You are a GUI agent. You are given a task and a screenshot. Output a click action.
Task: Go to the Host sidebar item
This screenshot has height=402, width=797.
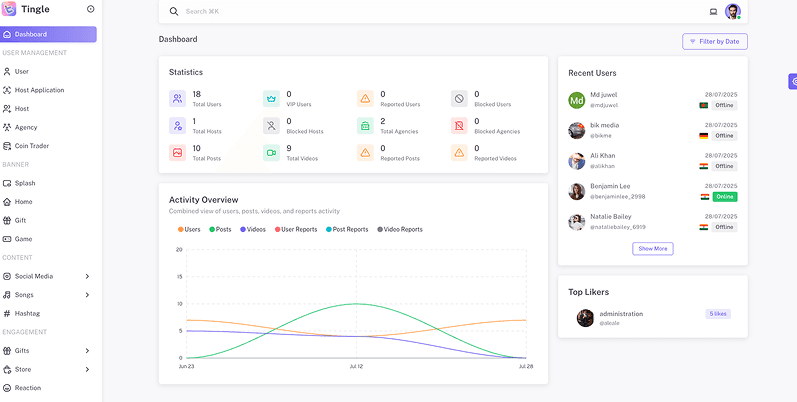[x=48, y=109]
